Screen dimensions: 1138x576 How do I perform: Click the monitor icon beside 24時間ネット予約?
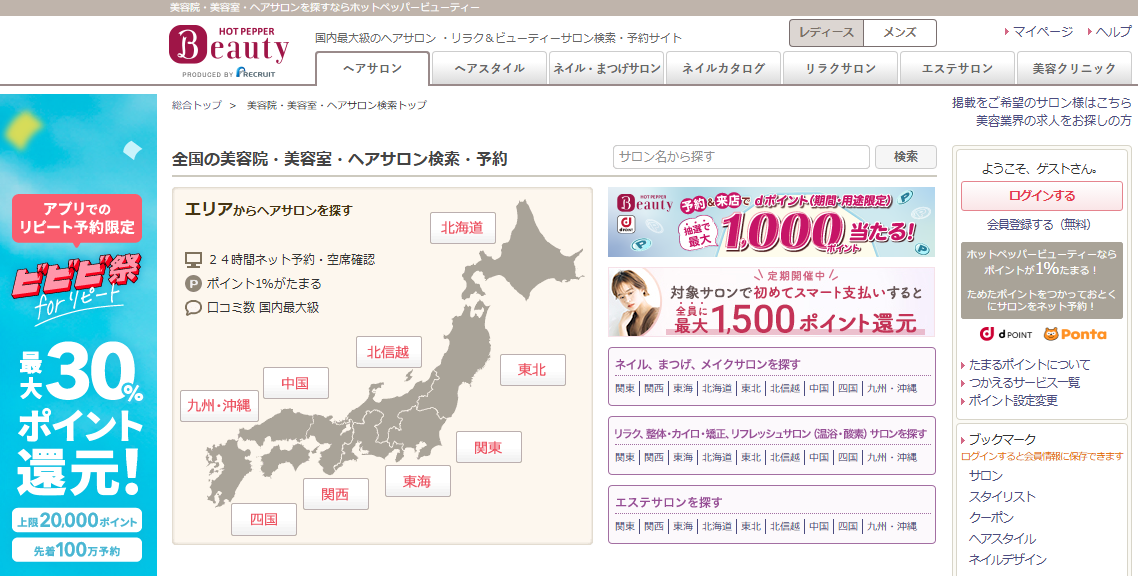(x=193, y=260)
